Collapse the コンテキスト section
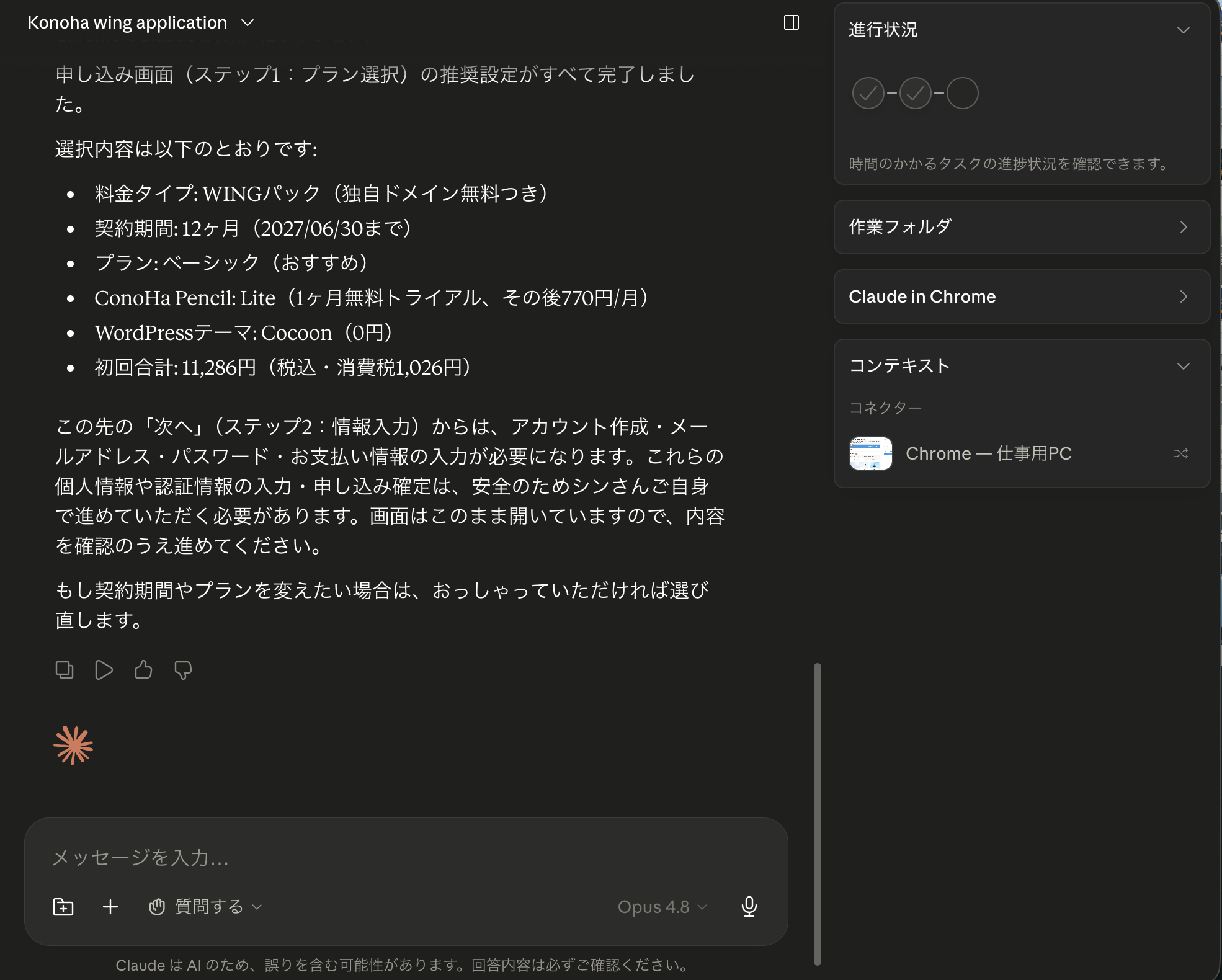 coord(1184,366)
